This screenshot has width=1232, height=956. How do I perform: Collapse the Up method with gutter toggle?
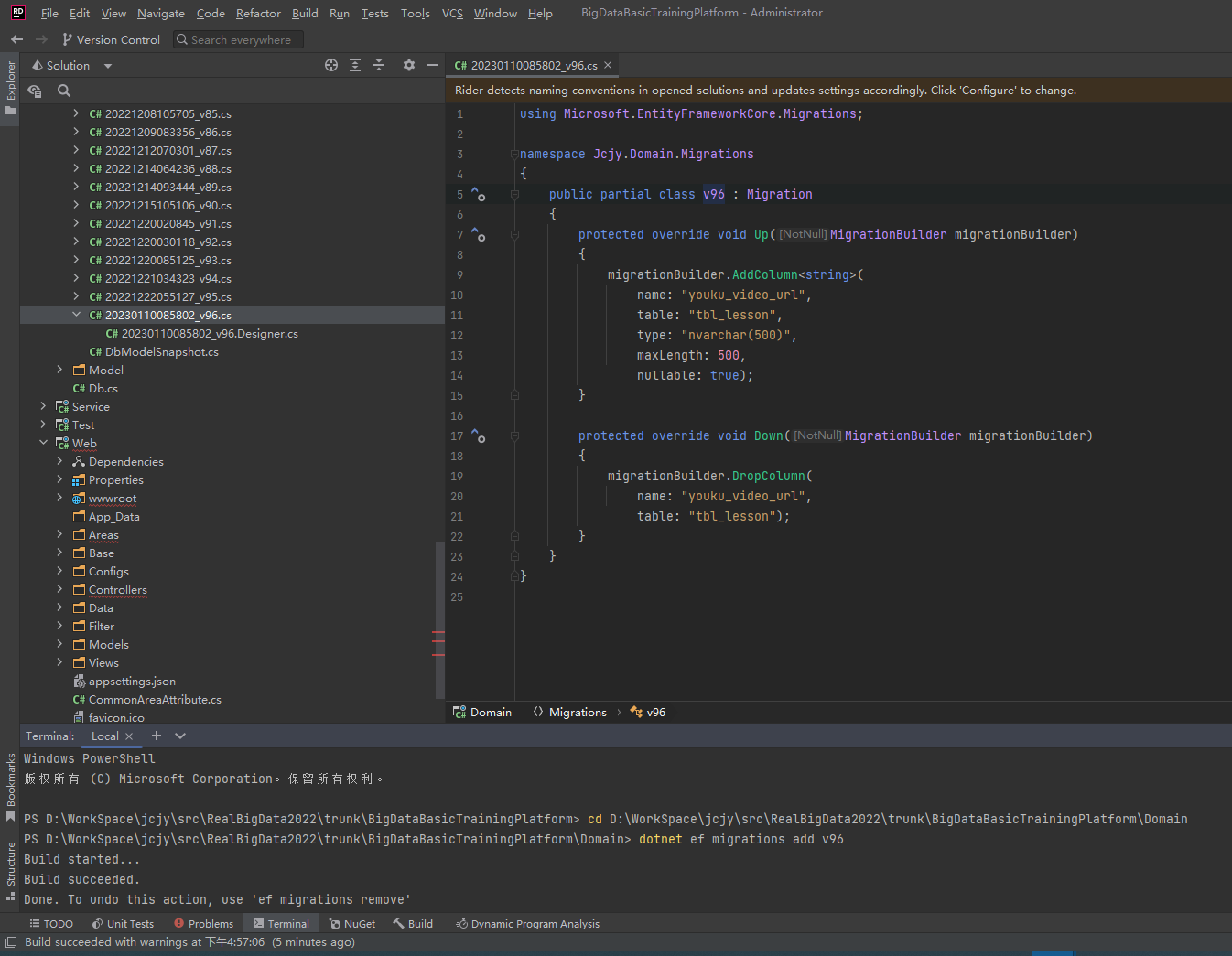coord(514,234)
